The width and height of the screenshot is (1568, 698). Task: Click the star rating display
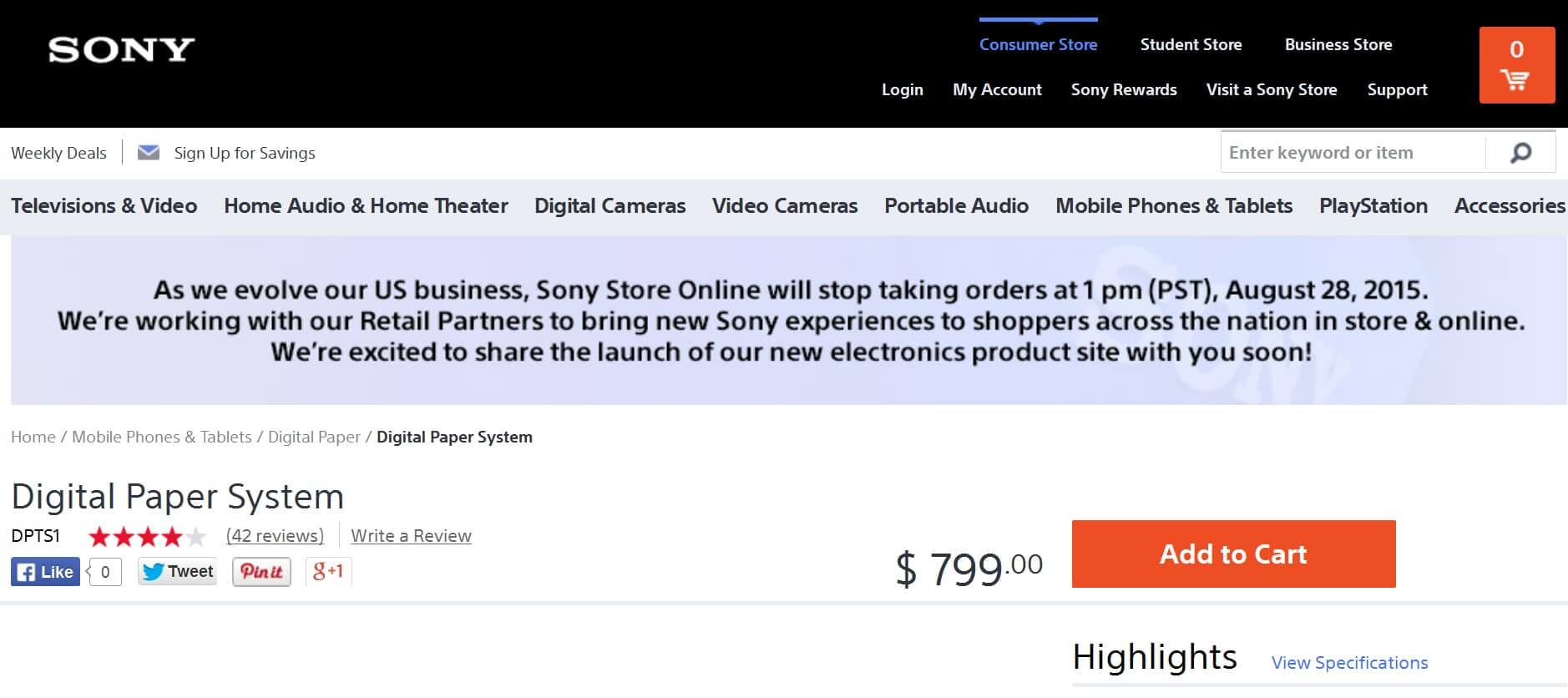point(147,536)
